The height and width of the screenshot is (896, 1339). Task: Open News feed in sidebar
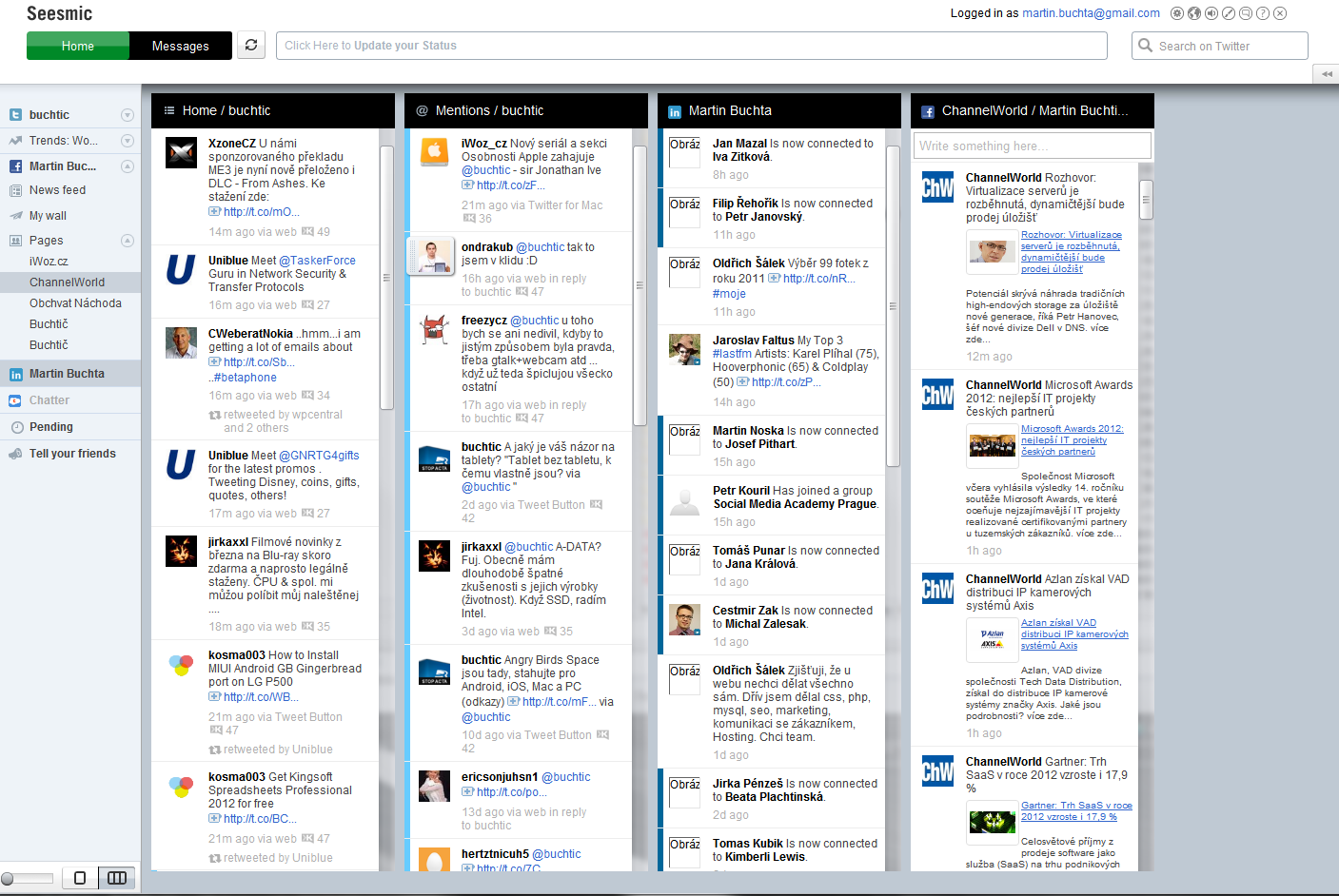57,190
